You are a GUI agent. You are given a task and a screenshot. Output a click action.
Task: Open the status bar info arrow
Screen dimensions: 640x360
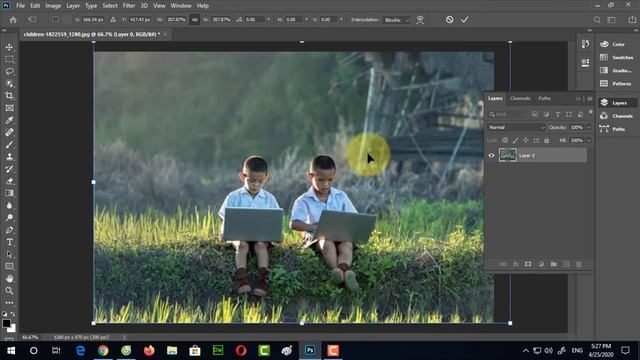pos(124,337)
